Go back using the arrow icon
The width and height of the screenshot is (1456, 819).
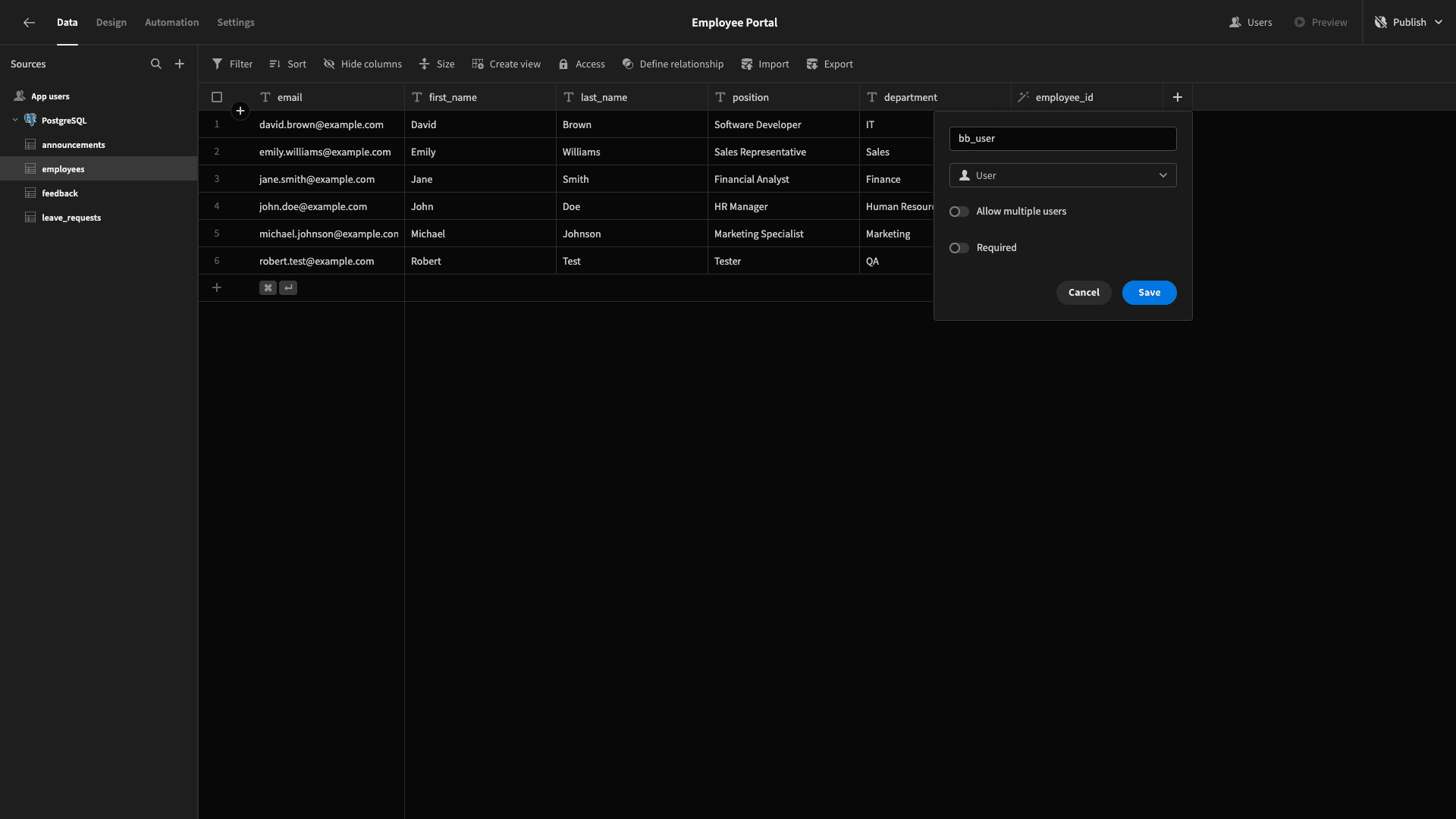pos(29,23)
